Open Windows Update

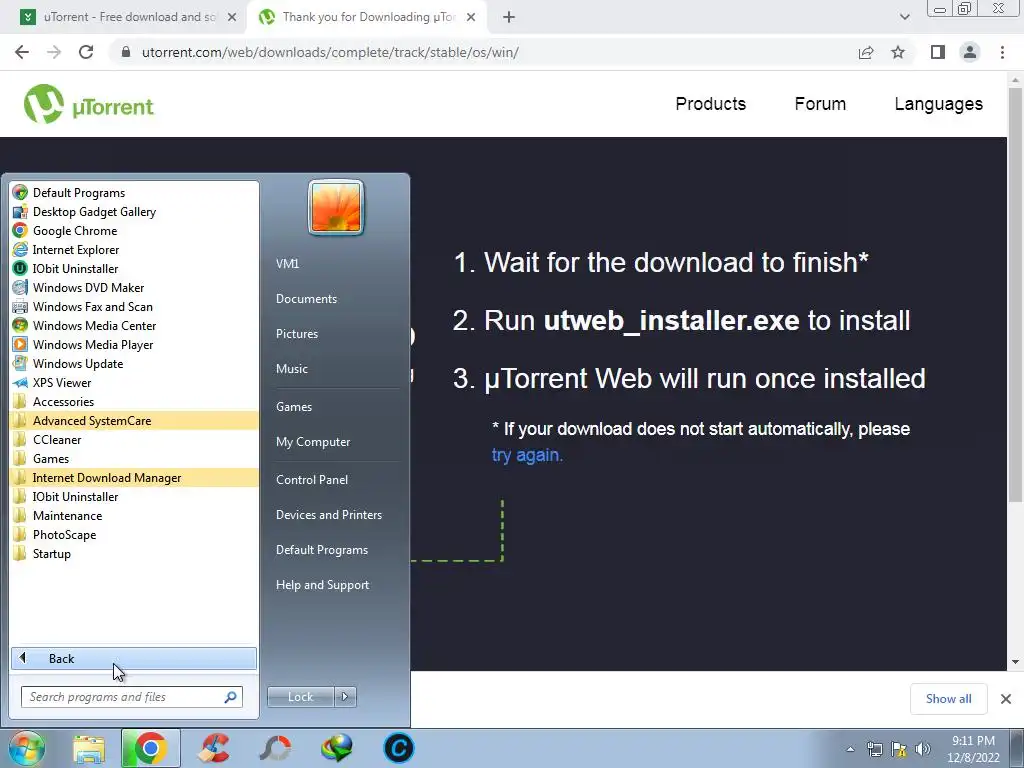[134, 363]
